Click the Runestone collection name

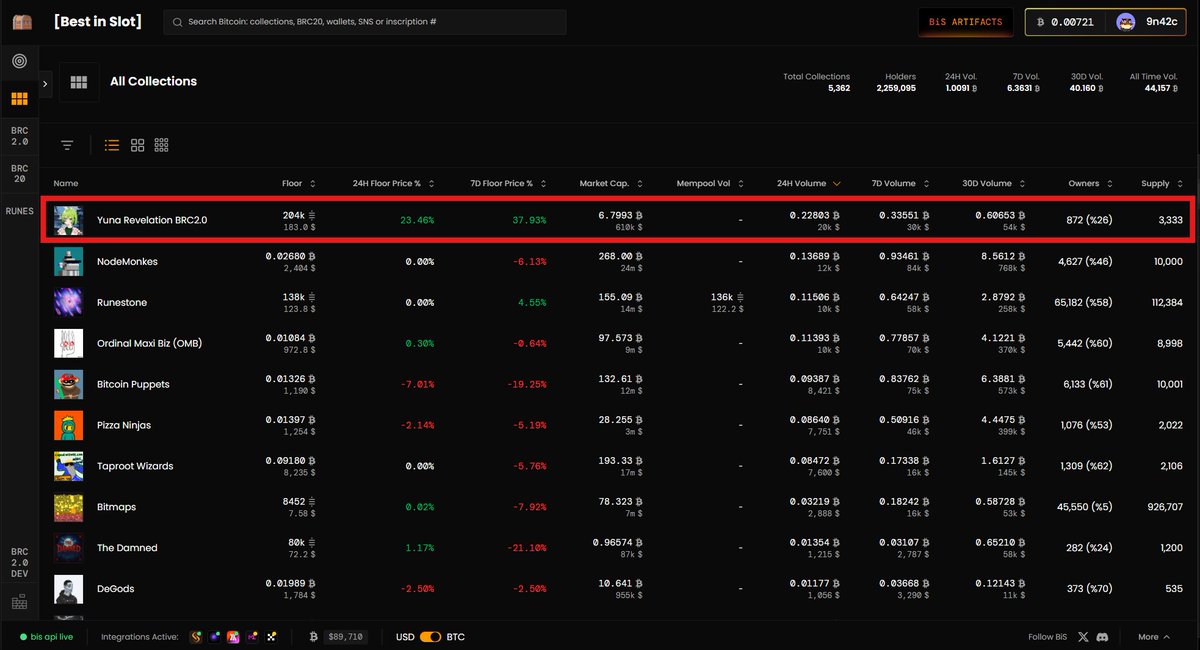tap(123, 302)
